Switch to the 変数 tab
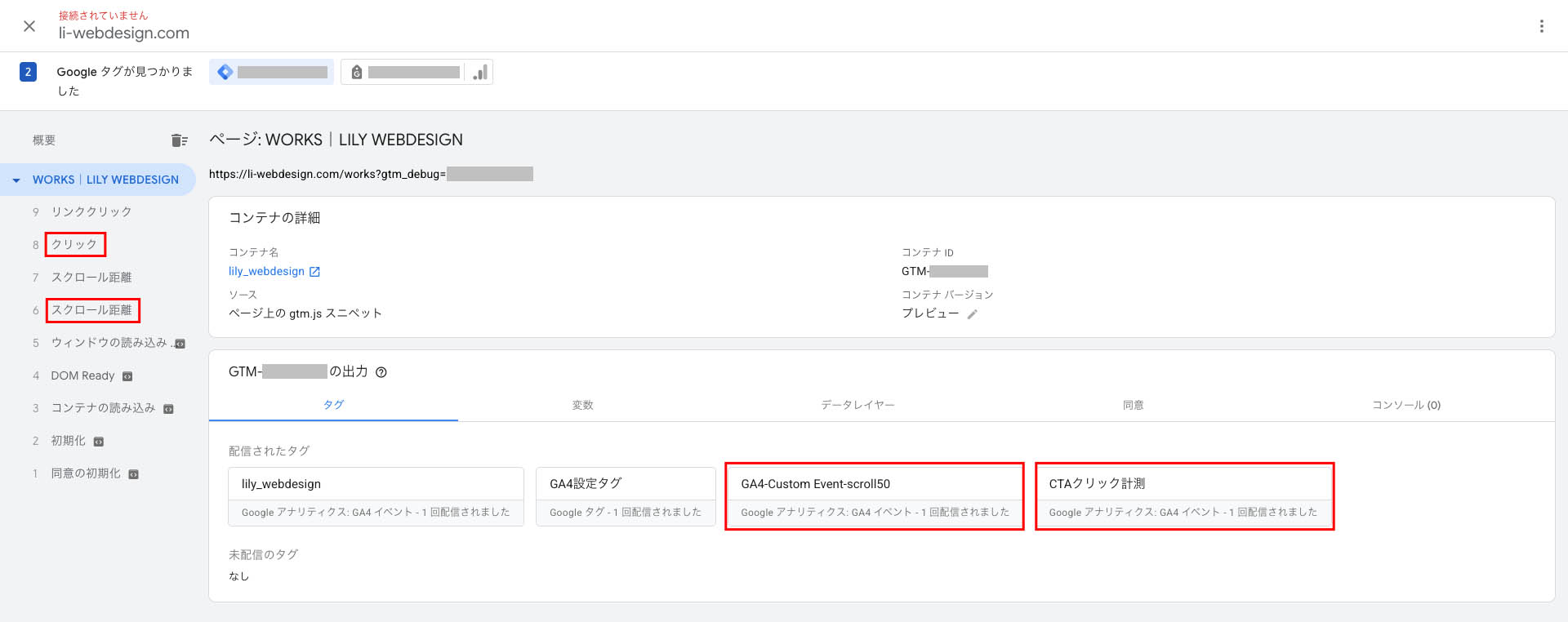Viewport: 1568px width, 622px height. point(582,405)
